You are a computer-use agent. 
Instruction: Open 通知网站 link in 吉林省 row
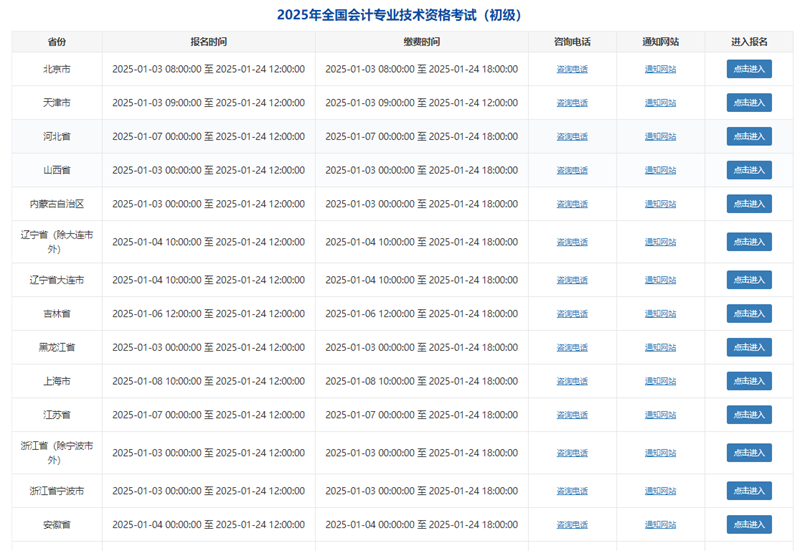tap(660, 313)
